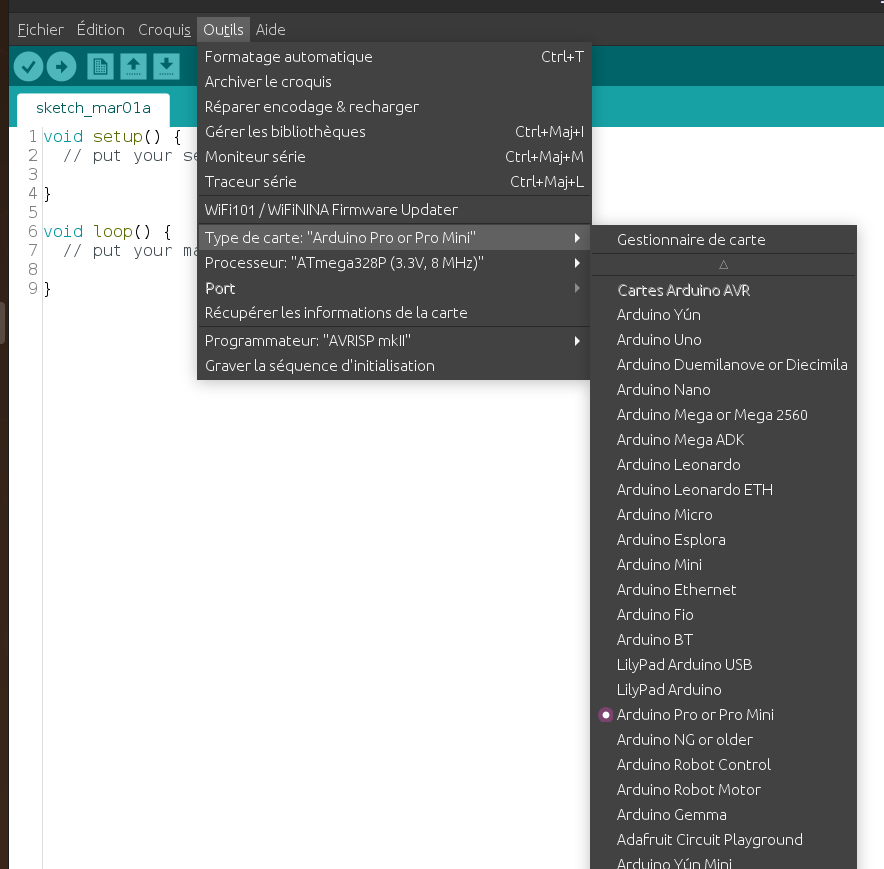Screen dimensions: 884x869
Task: Click Gérer les bibliothèques
Action: [394, 132]
